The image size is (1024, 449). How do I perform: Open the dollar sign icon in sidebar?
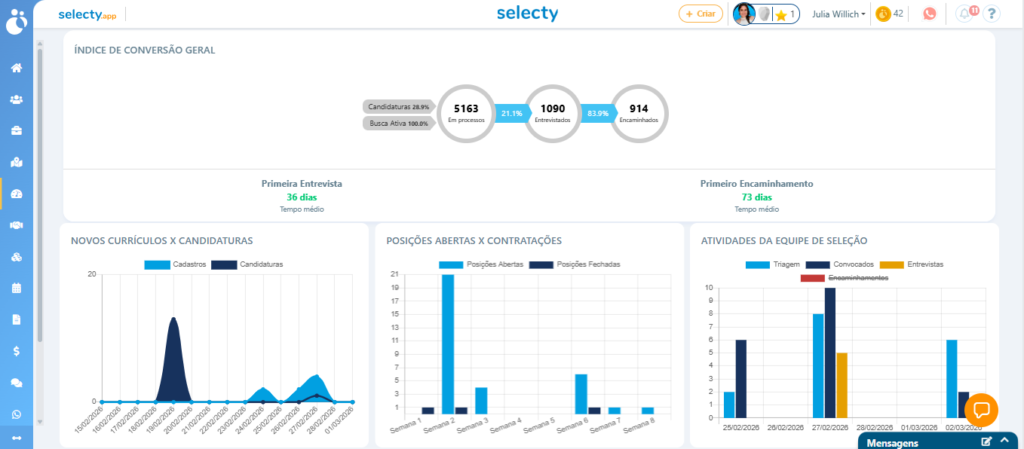pos(16,351)
